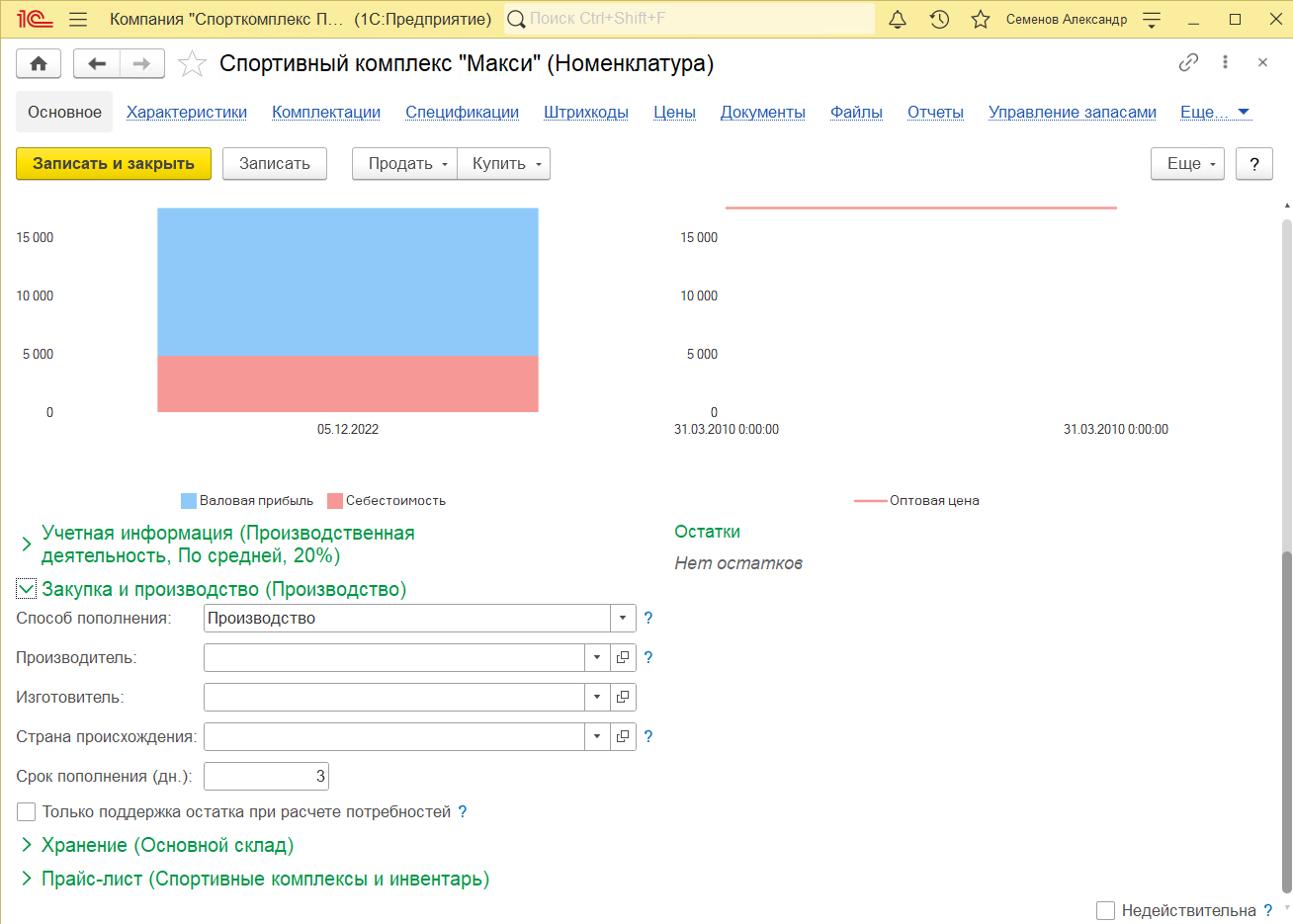Open the Изготовитель dropdown arrow
Image resolution: width=1293 pixels, height=924 pixels.
[597, 697]
